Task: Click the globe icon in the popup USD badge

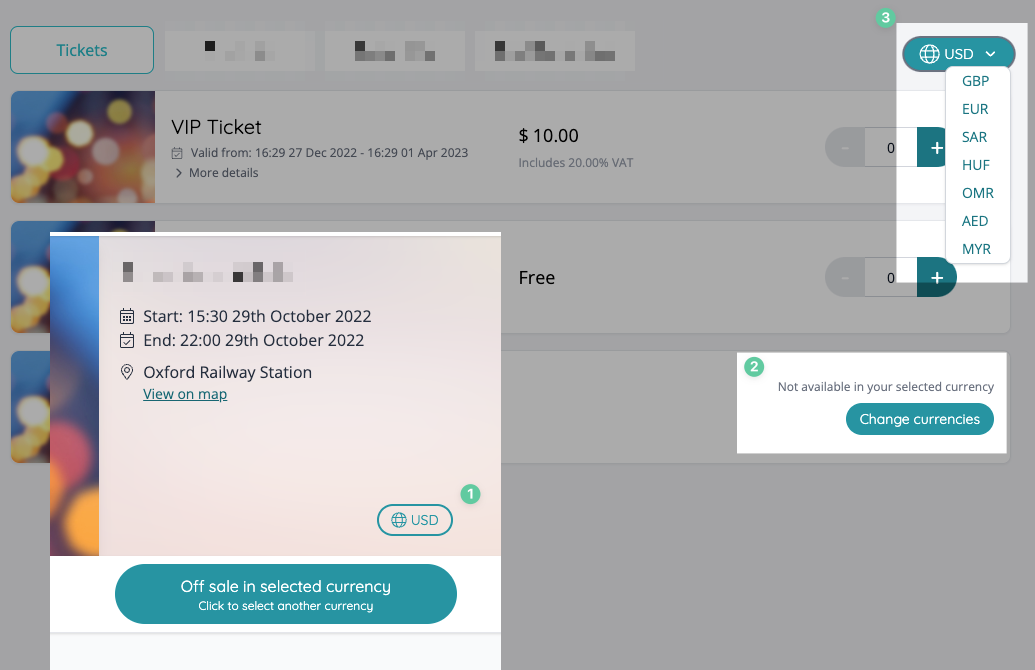Action: pos(398,520)
